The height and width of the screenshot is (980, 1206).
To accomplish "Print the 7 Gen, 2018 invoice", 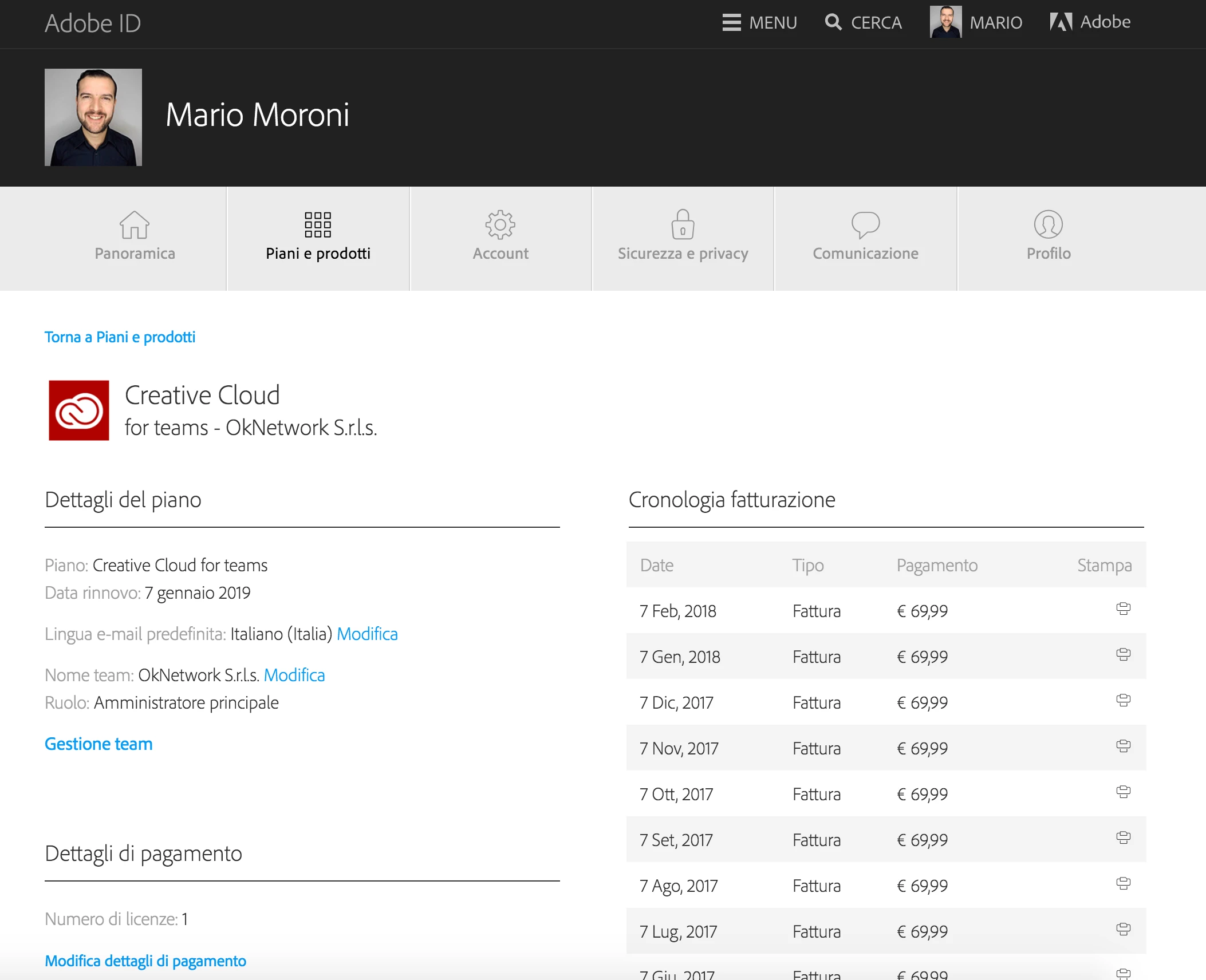I will 1124,654.
